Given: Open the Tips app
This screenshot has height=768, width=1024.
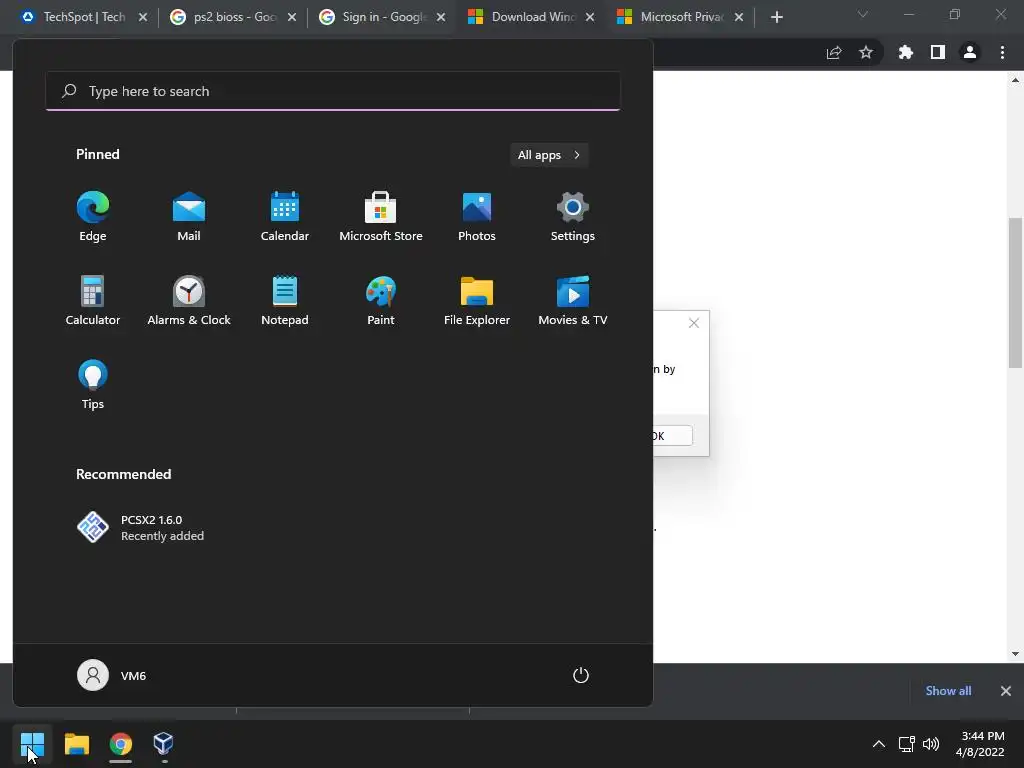Looking at the screenshot, I should click(x=93, y=385).
